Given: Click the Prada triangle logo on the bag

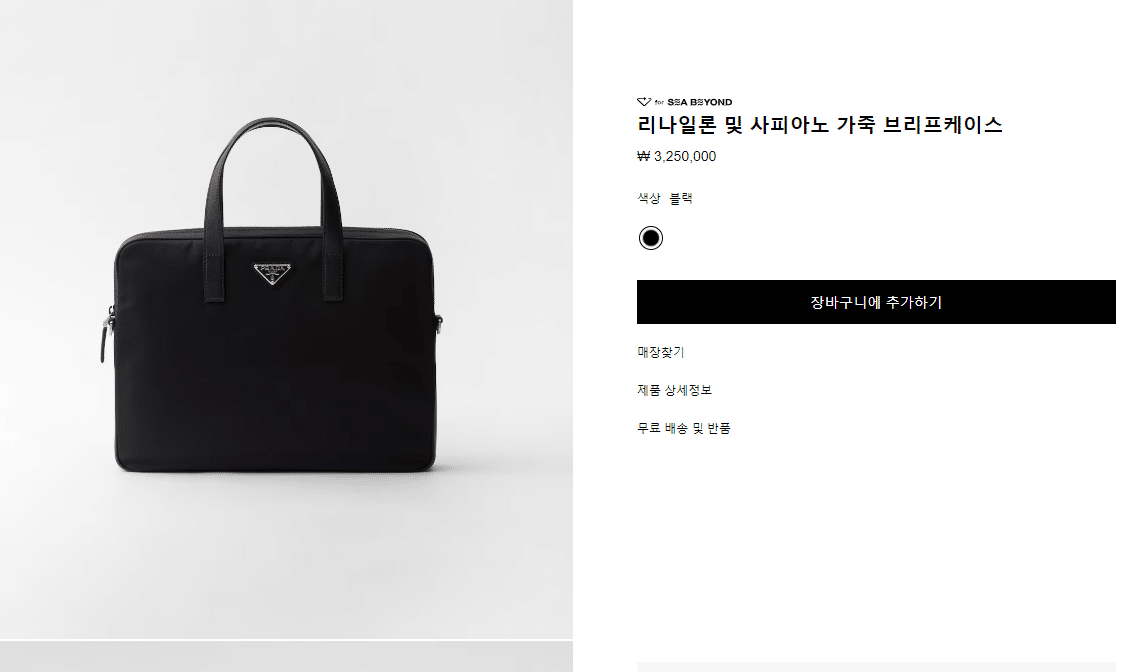Looking at the screenshot, I should [x=272, y=274].
